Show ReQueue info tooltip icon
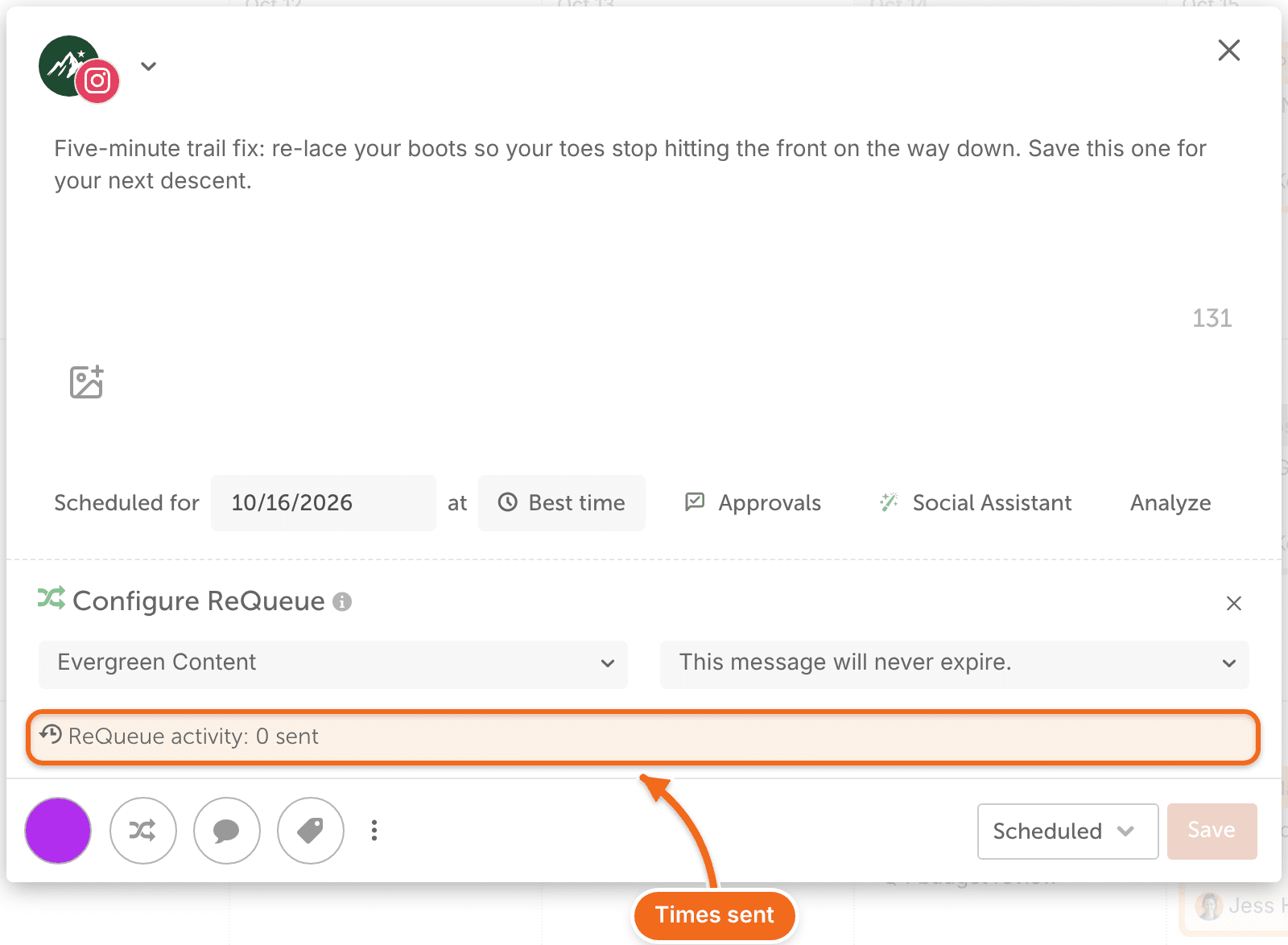The height and width of the screenshot is (945, 1288). 342,602
